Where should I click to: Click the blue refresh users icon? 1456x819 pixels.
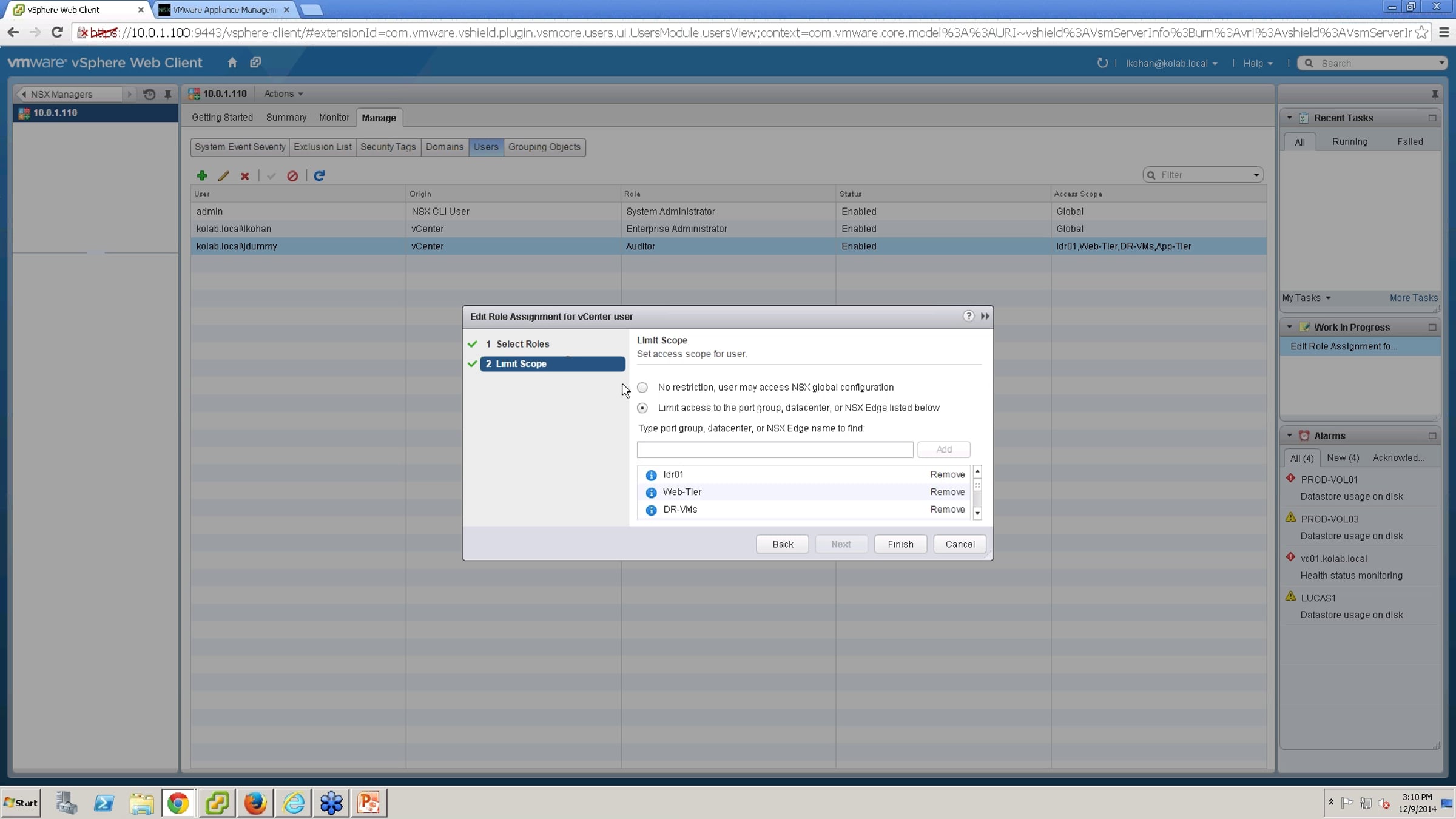(319, 175)
